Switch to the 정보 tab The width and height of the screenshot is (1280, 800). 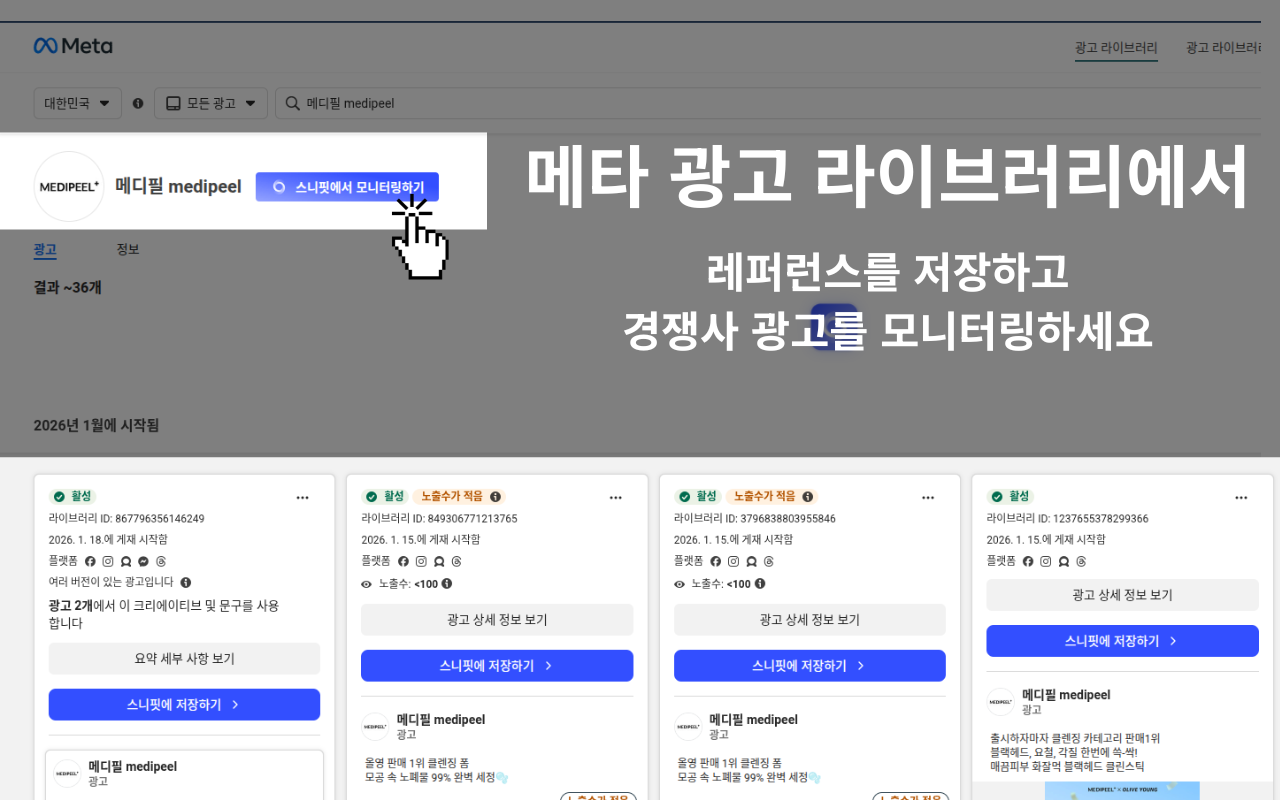click(128, 249)
